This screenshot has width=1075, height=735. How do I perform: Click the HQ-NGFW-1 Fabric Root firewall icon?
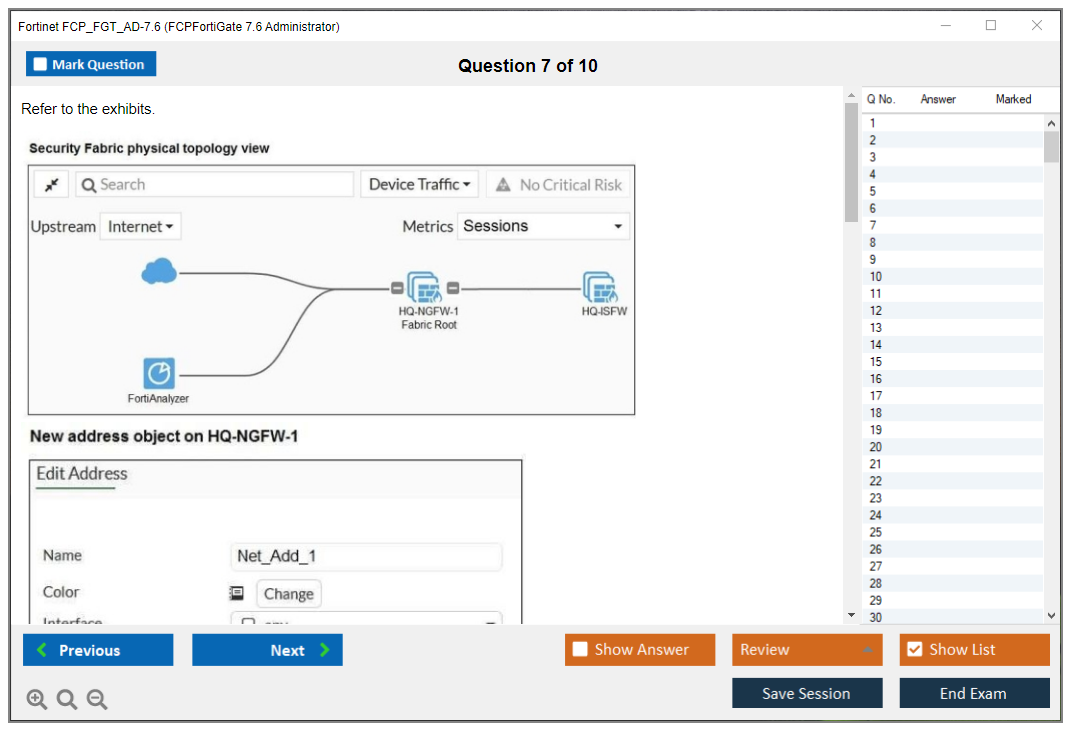coord(425,288)
